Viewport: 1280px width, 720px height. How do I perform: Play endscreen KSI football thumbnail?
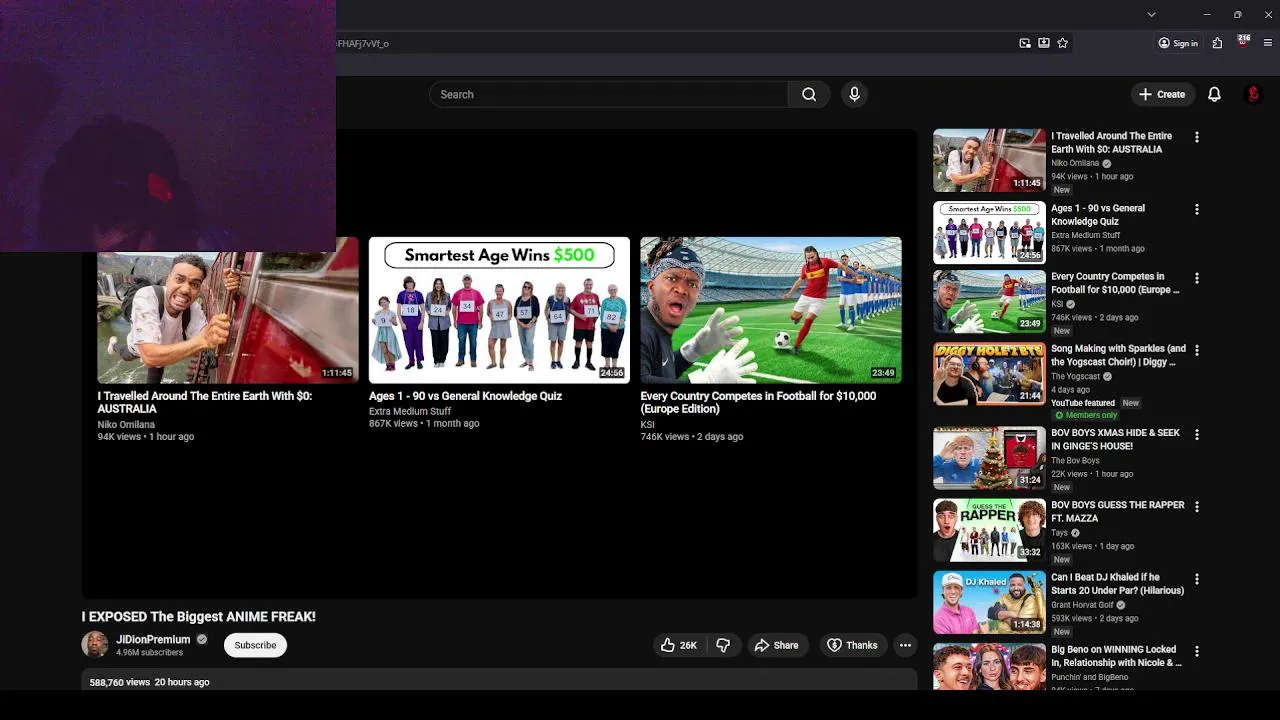(x=771, y=310)
